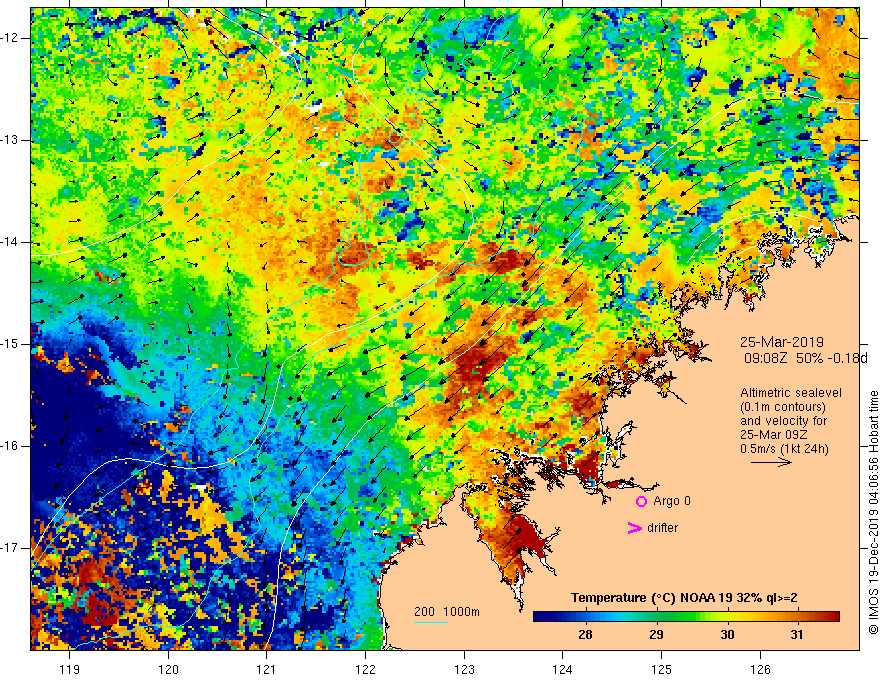Click the '09:08Z 50% -0.18d' text

805,358
